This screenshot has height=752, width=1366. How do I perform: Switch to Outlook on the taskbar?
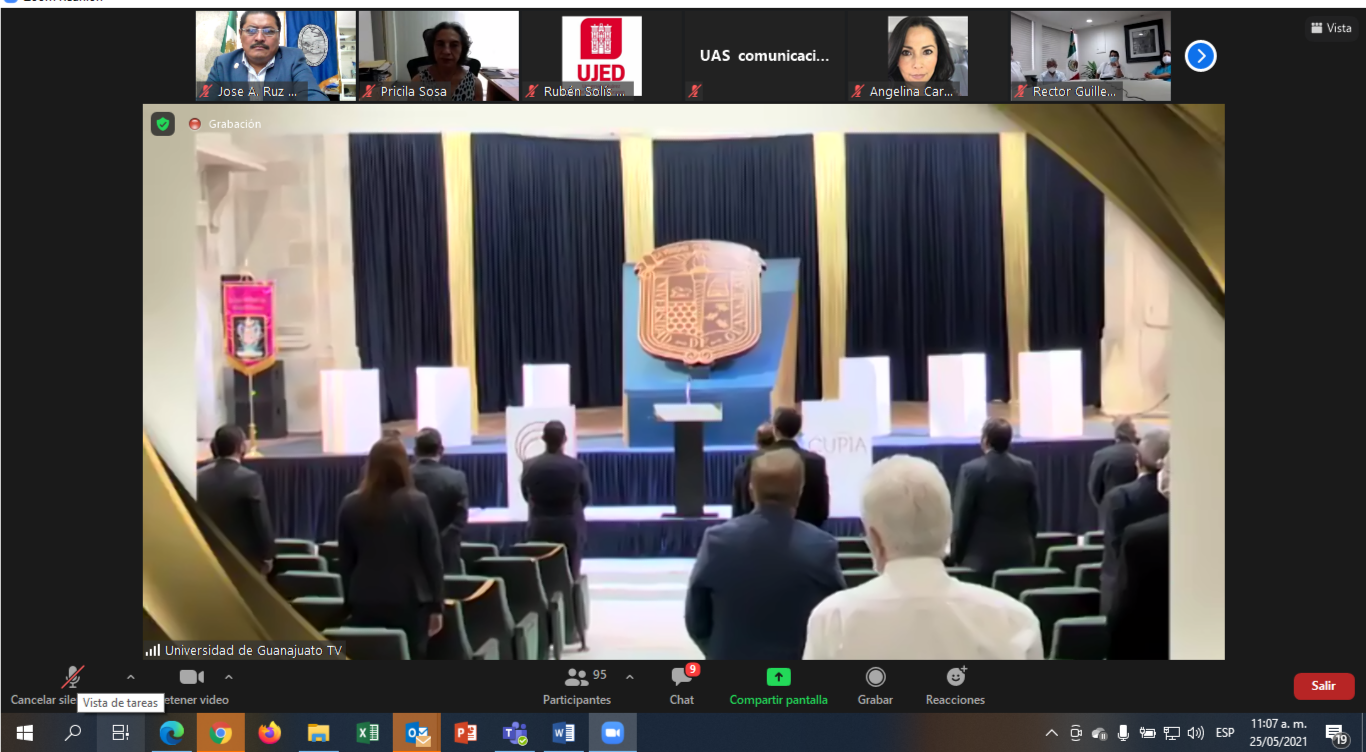(x=417, y=733)
